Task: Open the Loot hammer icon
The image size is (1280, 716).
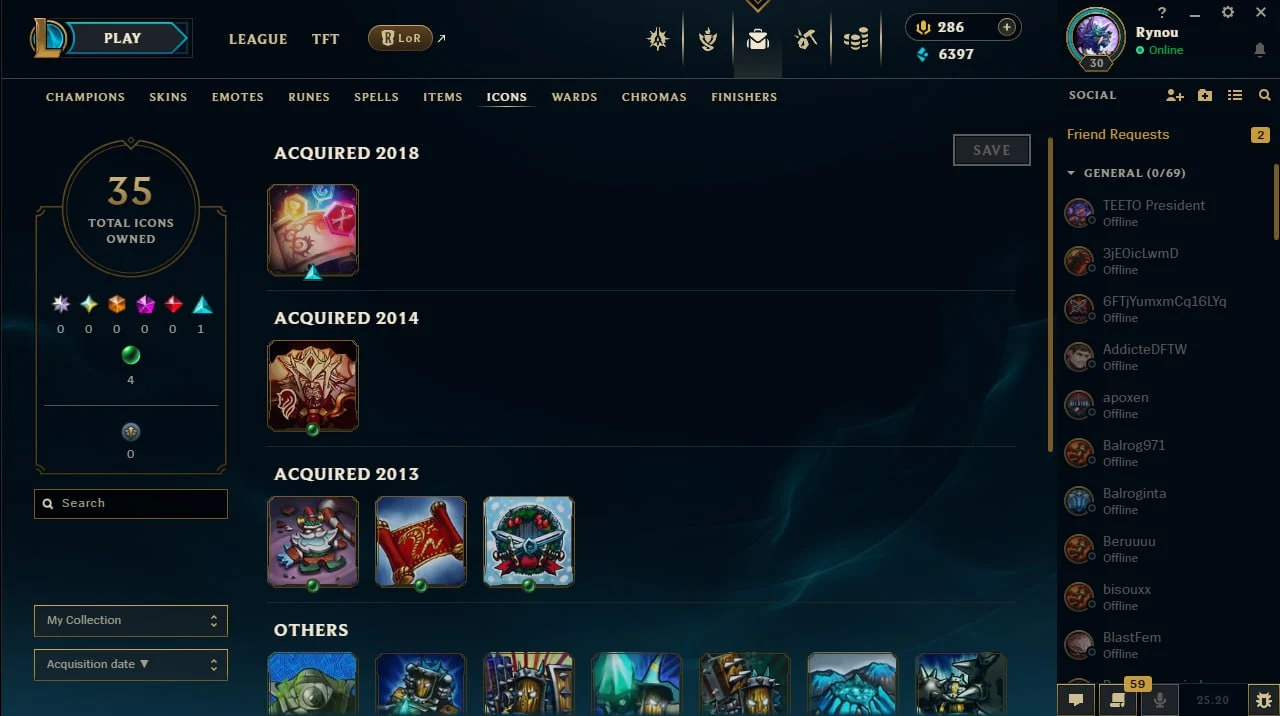Action: [806, 40]
